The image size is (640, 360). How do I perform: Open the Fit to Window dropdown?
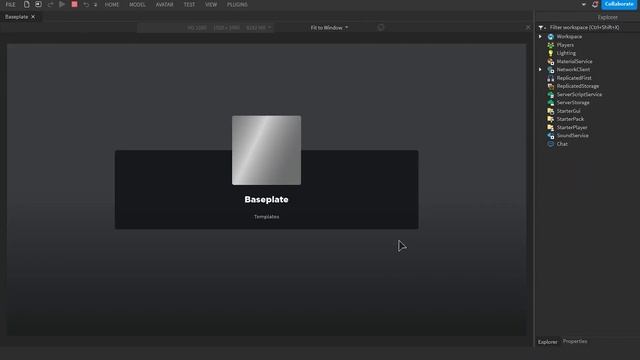329,28
